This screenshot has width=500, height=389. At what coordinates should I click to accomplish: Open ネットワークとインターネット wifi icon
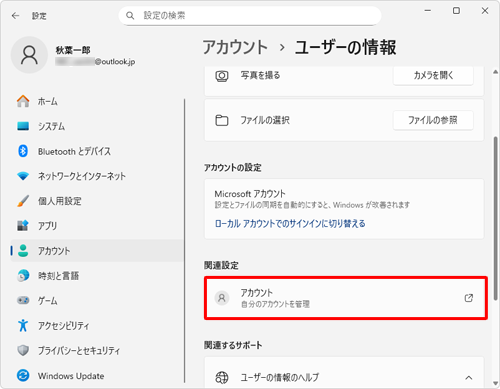(x=23, y=176)
